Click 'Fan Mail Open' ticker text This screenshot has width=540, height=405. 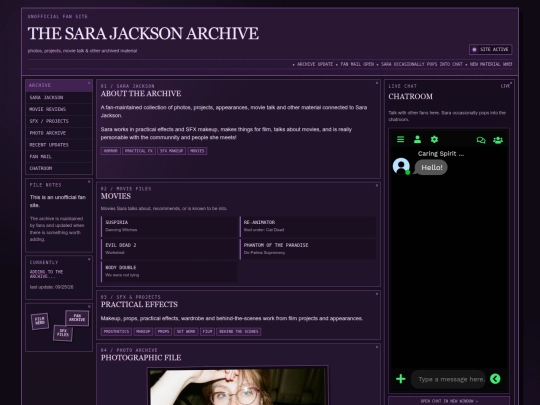[x=357, y=64]
